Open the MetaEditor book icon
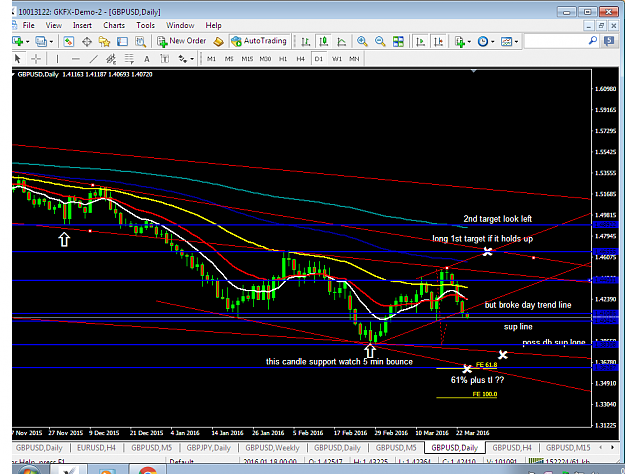This screenshot has width=625, height=474. point(218,41)
